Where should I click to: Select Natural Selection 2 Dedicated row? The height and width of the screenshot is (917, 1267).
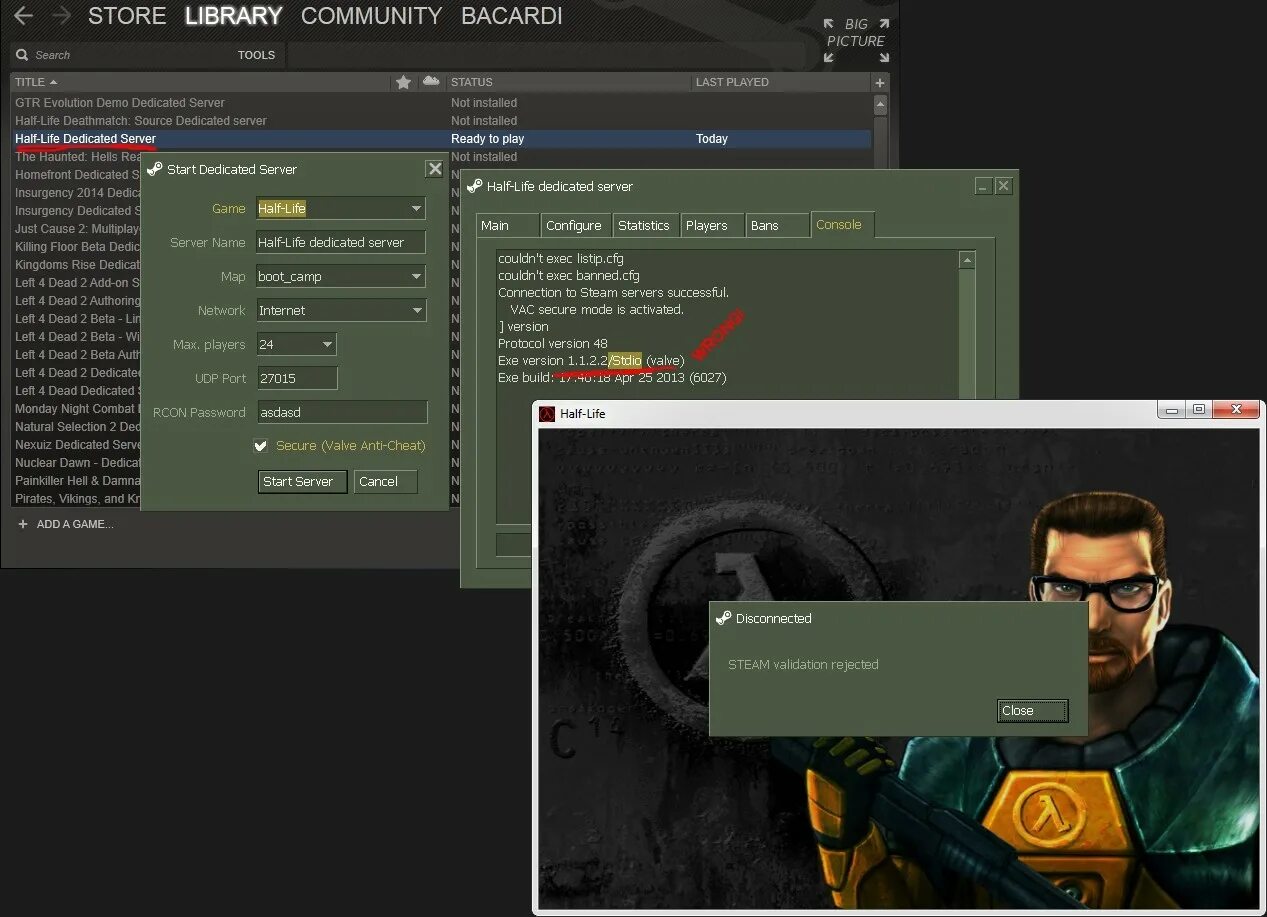(x=76, y=427)
